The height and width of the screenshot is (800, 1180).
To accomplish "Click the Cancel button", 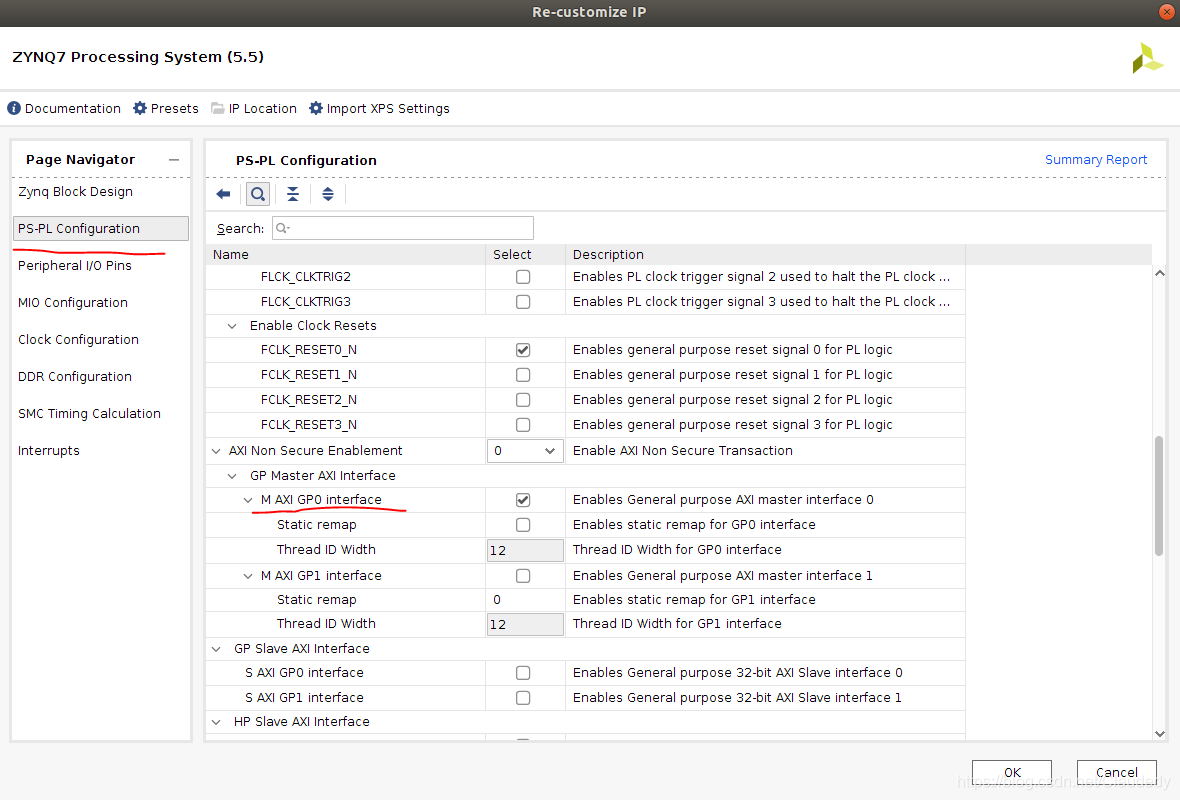I will [1116, 772].
